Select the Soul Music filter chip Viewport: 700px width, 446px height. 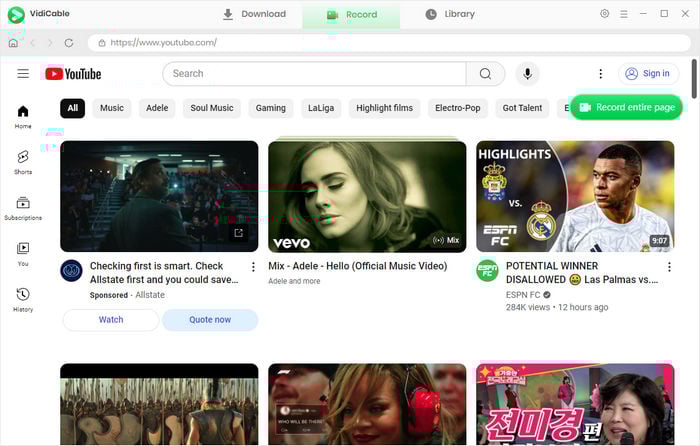click(x=212, y=108)
